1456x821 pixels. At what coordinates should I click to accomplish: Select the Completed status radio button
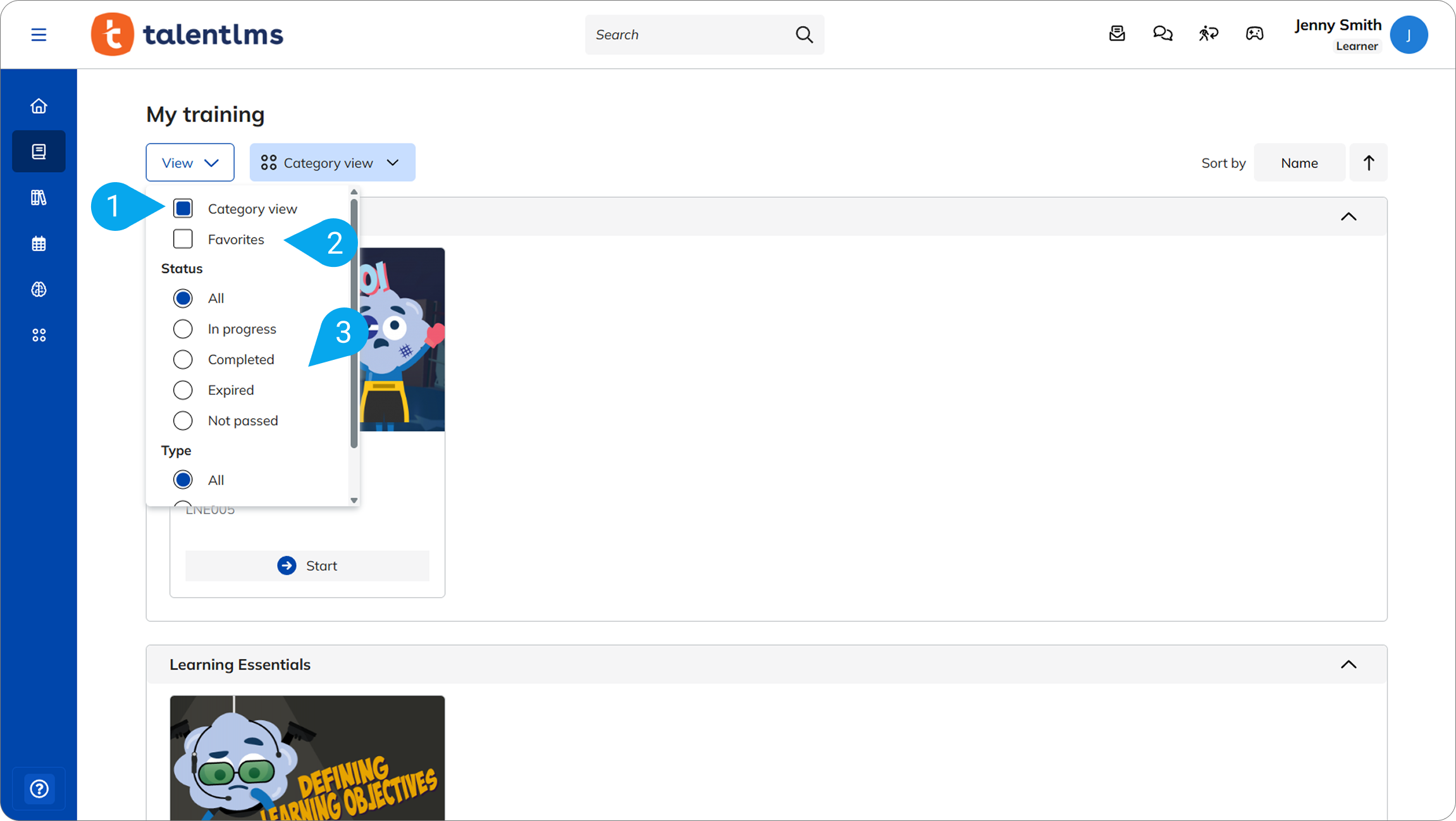(183, 359)
